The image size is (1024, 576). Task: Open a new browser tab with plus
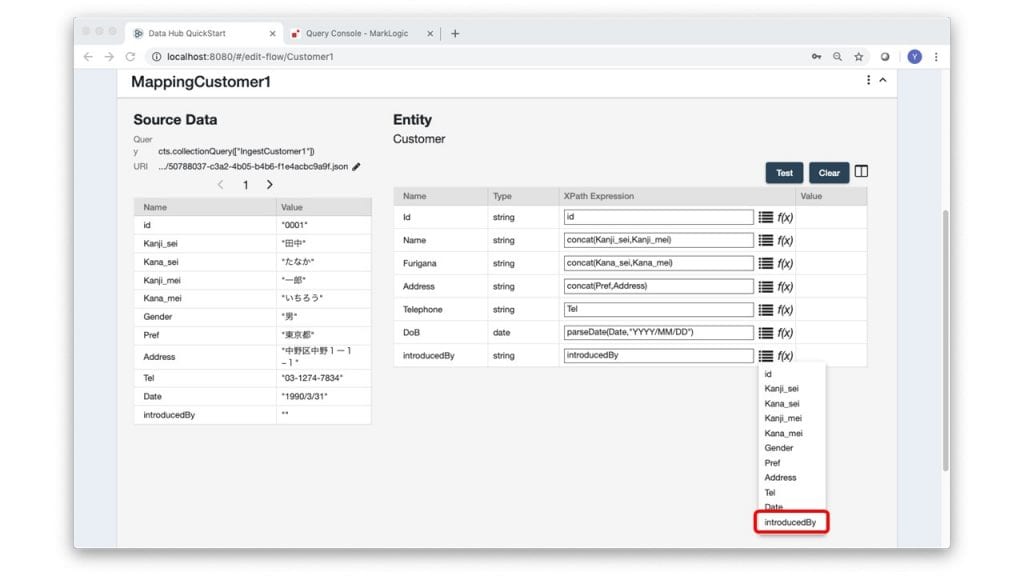pos(455,33)
